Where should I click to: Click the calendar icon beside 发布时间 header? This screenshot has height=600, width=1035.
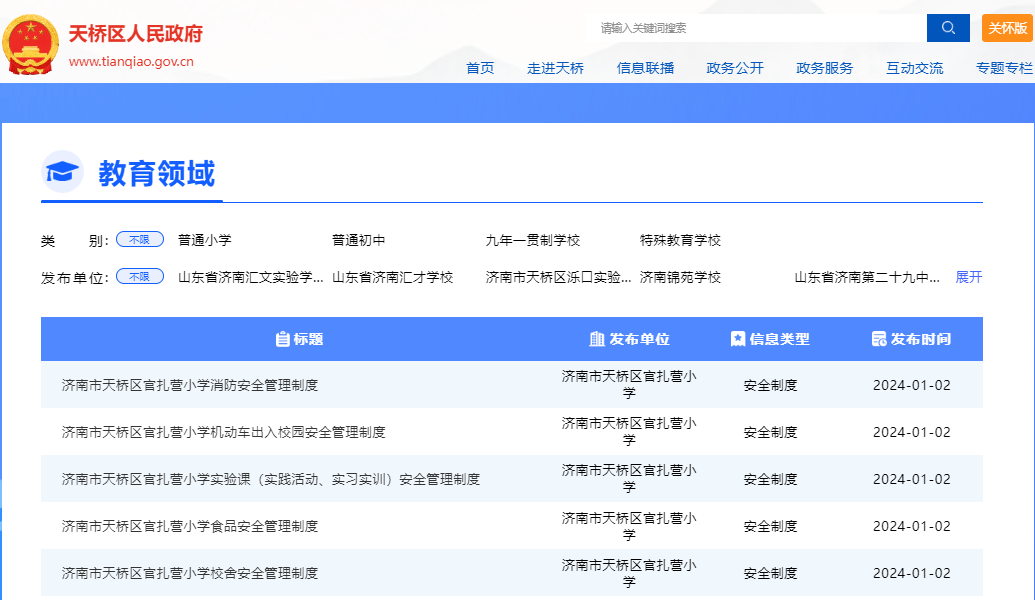pos(879,339)
